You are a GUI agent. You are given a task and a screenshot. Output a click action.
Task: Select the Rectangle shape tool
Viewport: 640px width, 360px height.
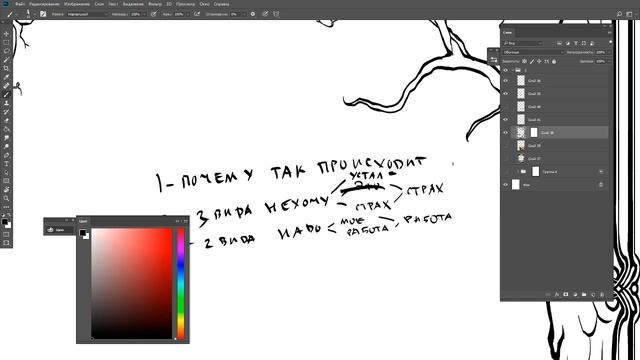click(6, 181)
